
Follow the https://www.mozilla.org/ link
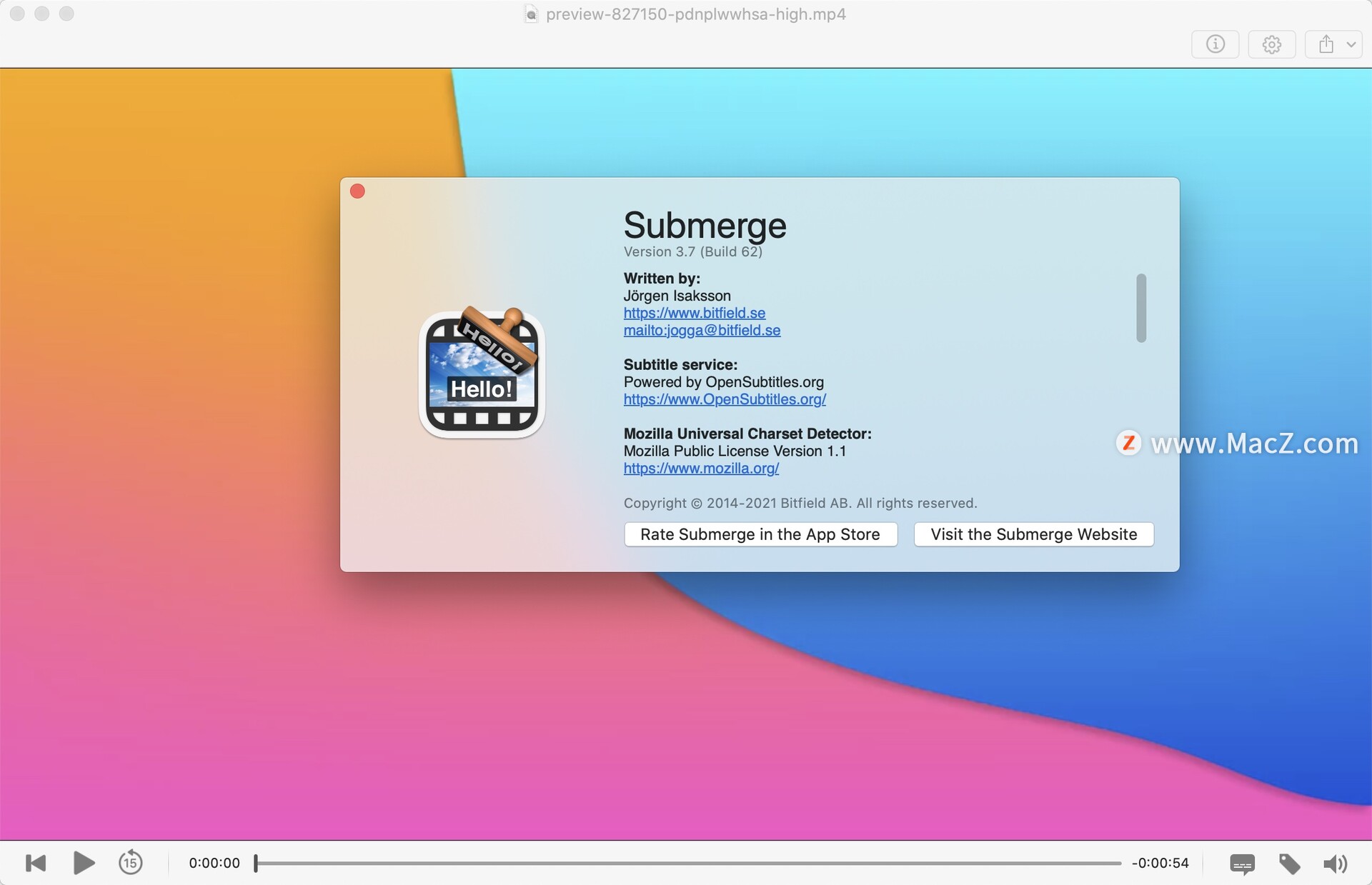point(701,469)
